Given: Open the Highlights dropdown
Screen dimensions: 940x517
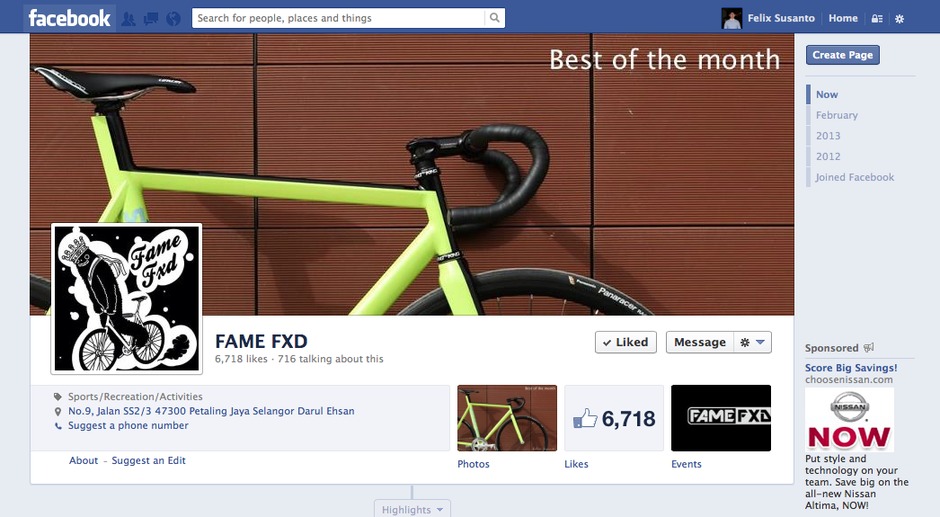Looking at the screenshot, I should (x=412, y=509).
